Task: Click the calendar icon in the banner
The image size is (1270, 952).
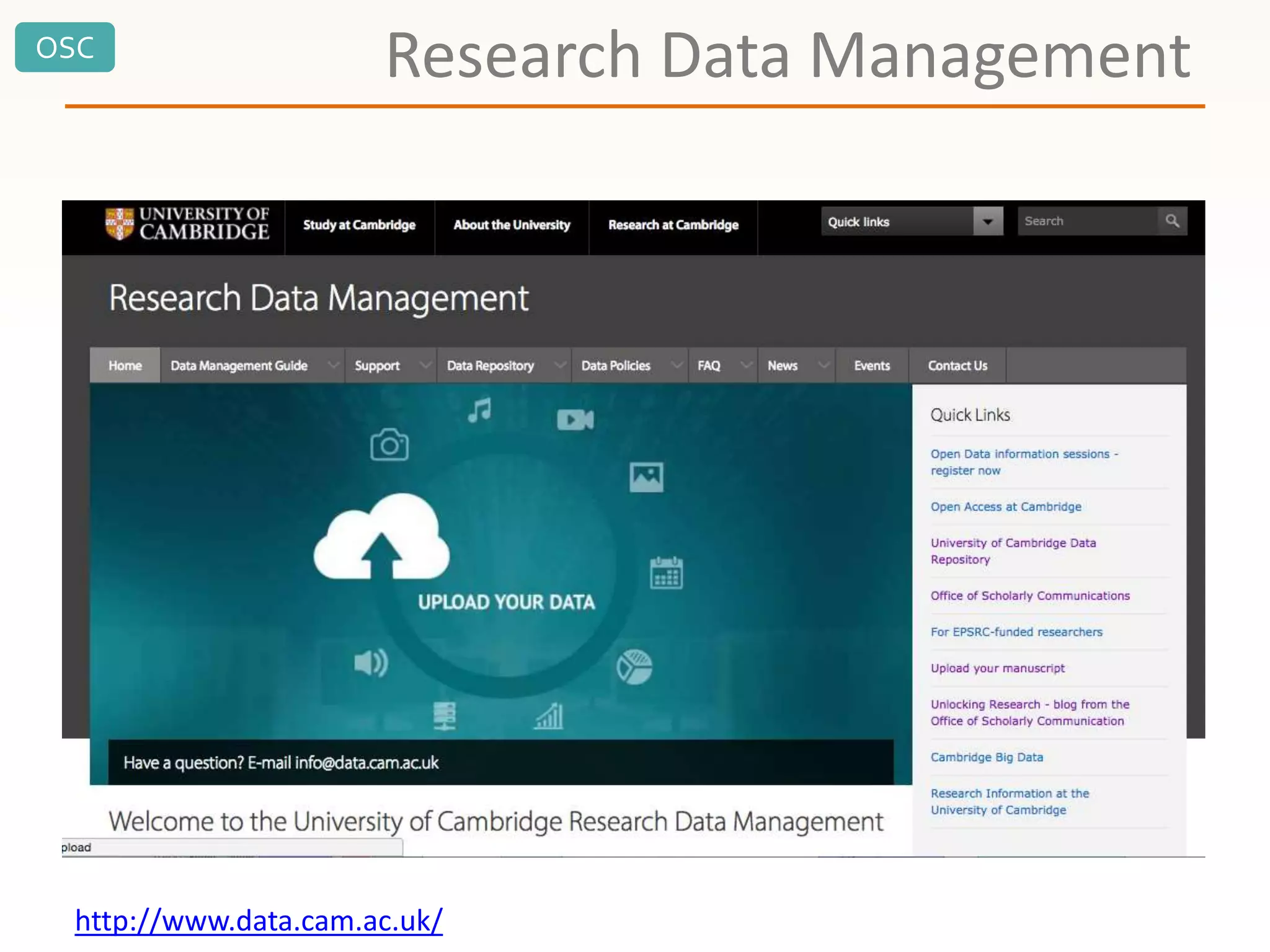Action: click(666, 572)
